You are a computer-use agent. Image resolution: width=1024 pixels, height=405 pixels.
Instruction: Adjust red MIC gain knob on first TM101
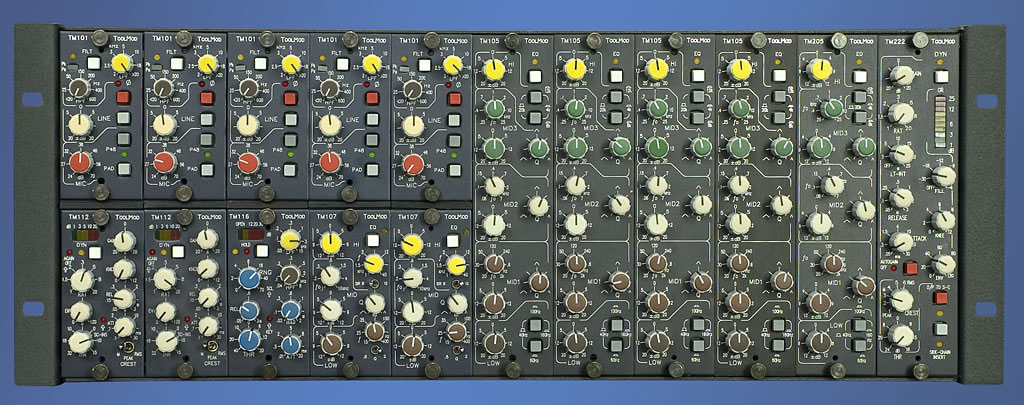(x=81, y=162)
